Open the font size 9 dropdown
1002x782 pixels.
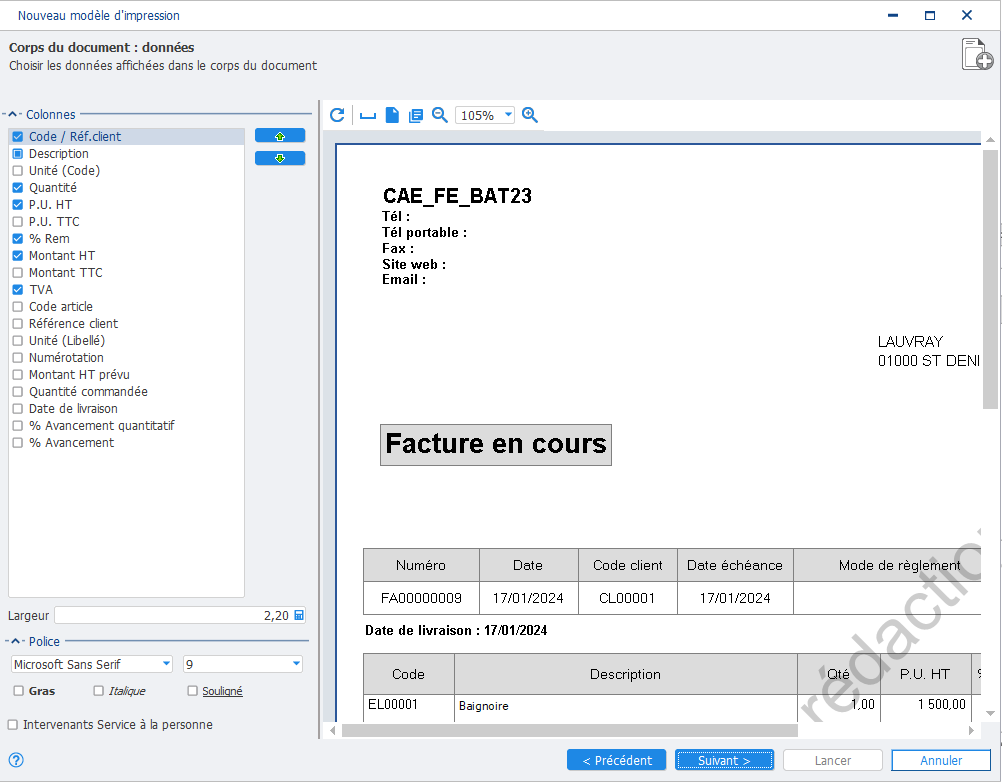297,664
